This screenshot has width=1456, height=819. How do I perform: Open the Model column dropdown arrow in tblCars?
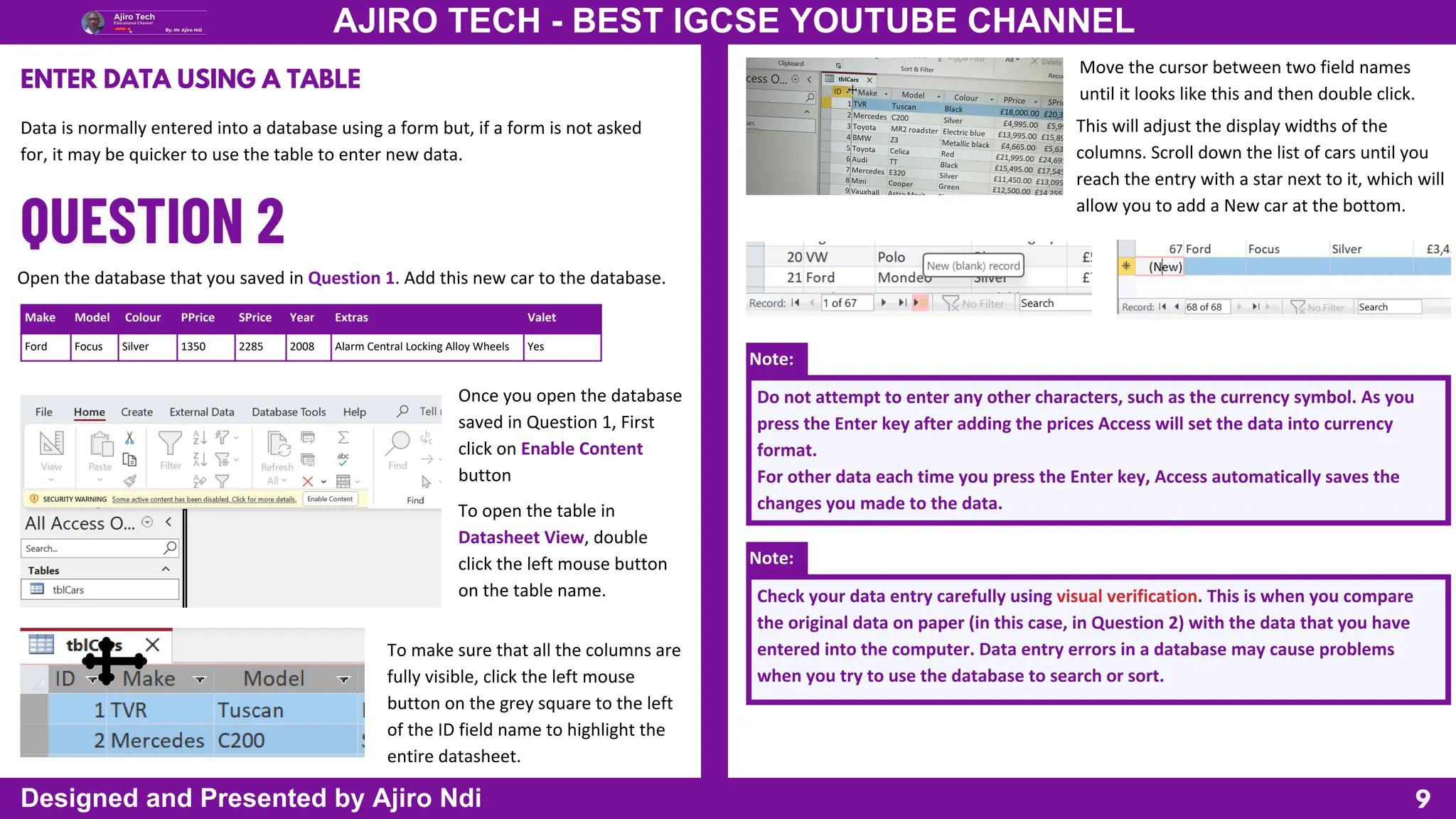coord(344,679)
